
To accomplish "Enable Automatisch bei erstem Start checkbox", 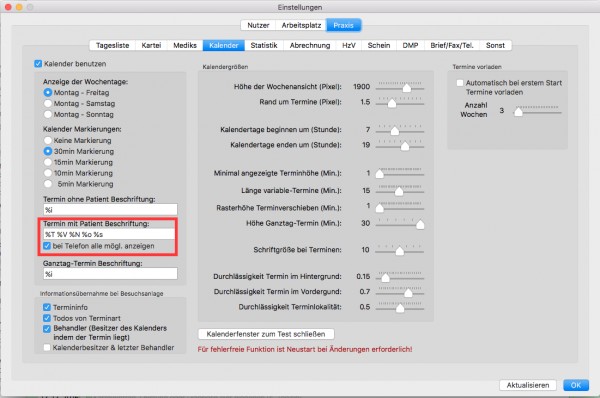I will [x=460, y=83].
